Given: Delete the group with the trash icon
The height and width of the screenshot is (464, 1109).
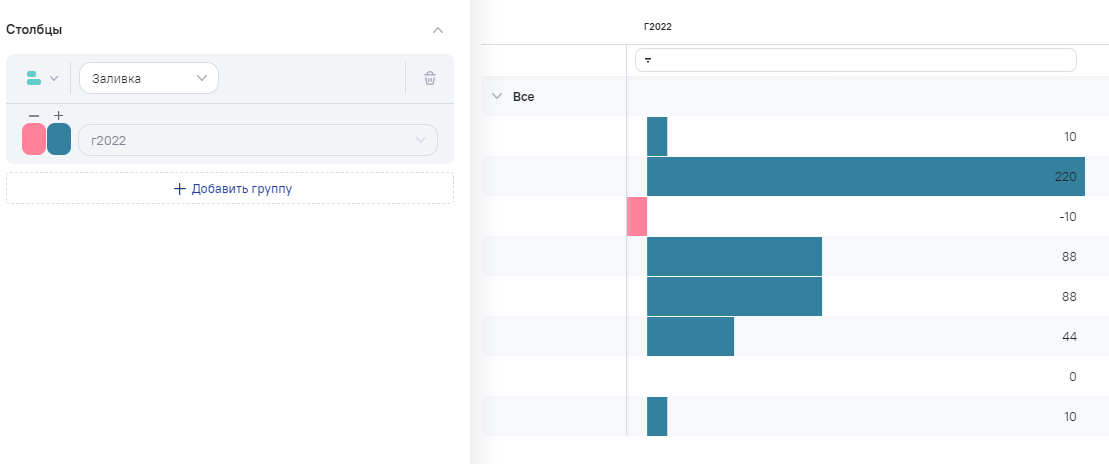Looking at the screenshot, I should (430, 78).
